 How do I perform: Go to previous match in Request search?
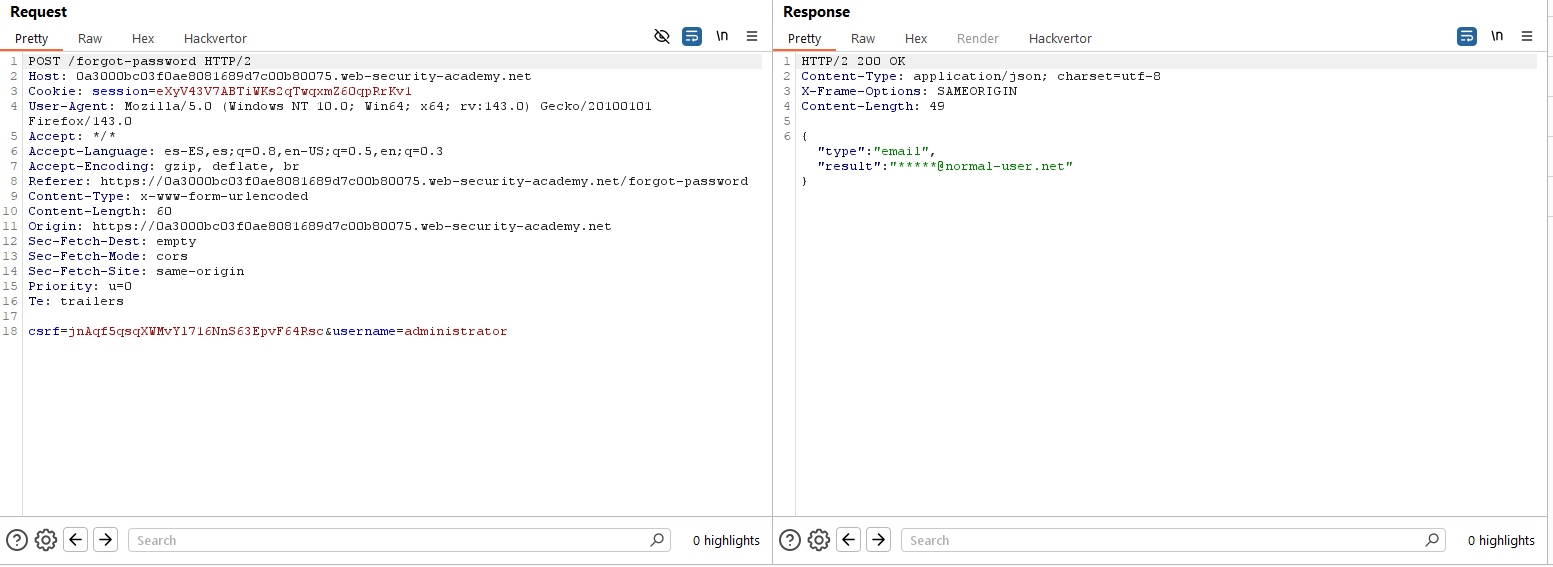[x=76, y=540]
